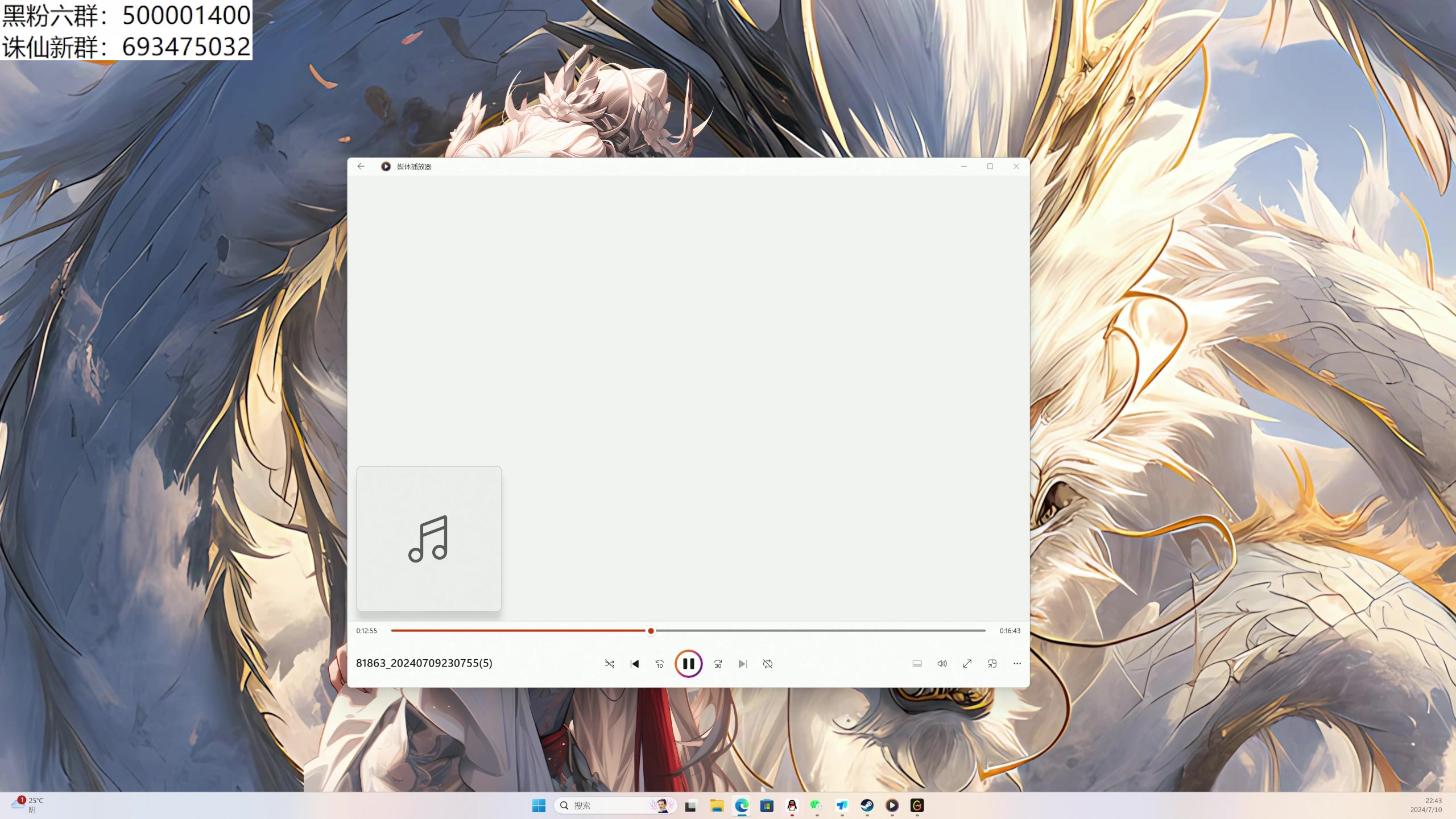Click the music note album art thumbnail

429,539
